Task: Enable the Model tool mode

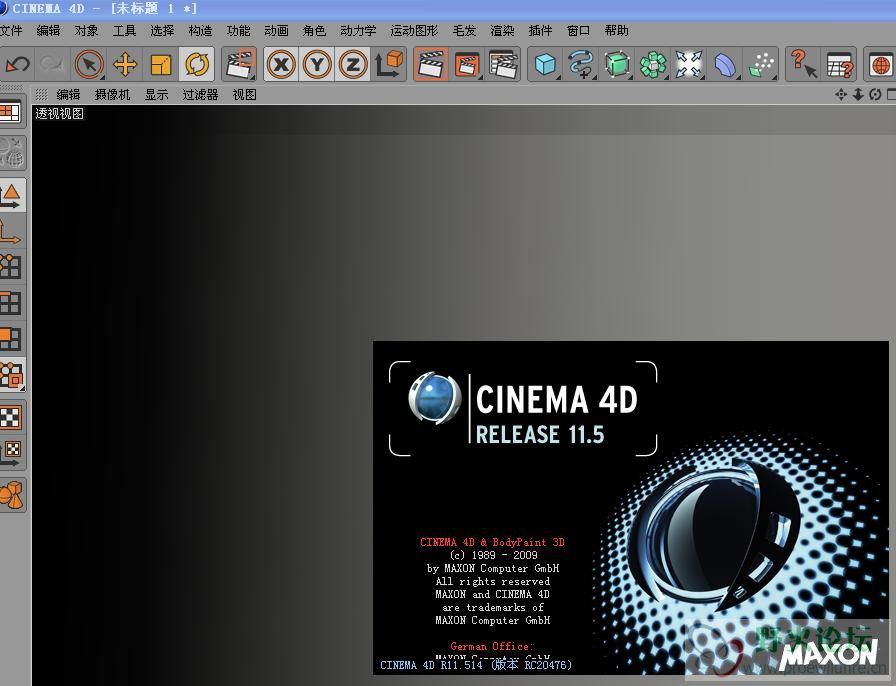Action: 11,196
